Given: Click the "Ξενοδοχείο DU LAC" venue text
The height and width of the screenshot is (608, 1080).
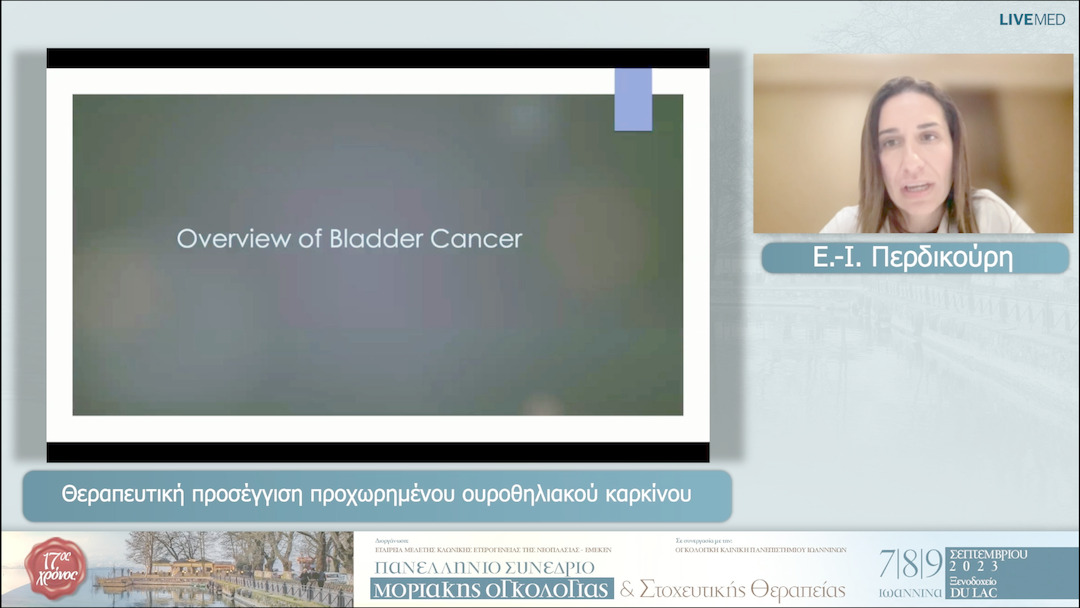Looking at the screenshot, I should (973, 587).
